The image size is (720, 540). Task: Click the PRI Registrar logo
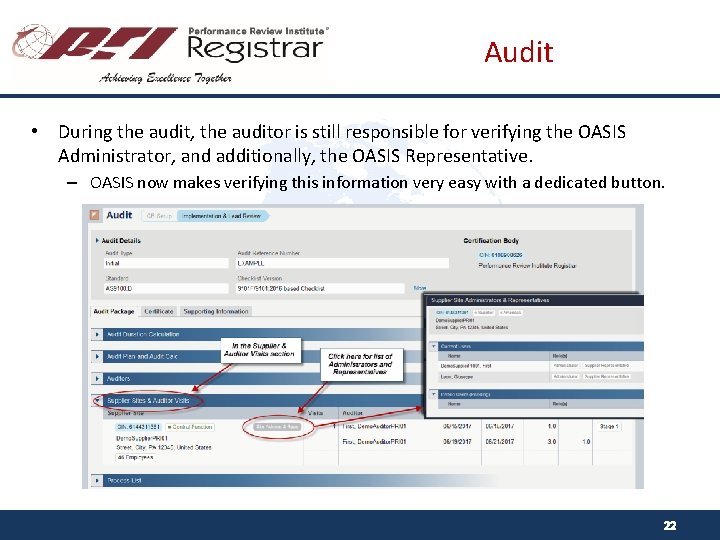tap(170, 53)
